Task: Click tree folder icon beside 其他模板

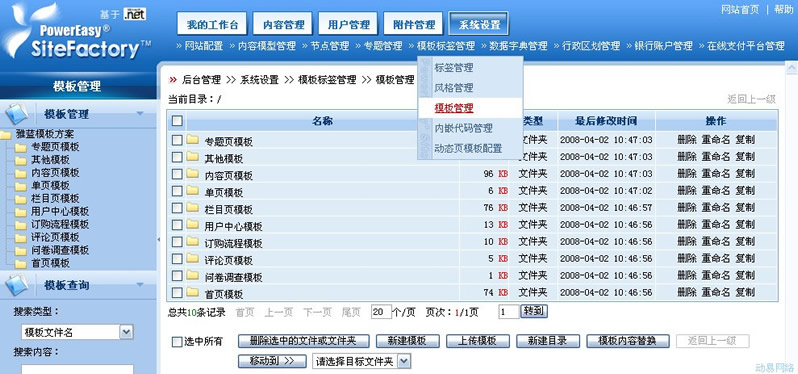Action: (x=20, y=160)
